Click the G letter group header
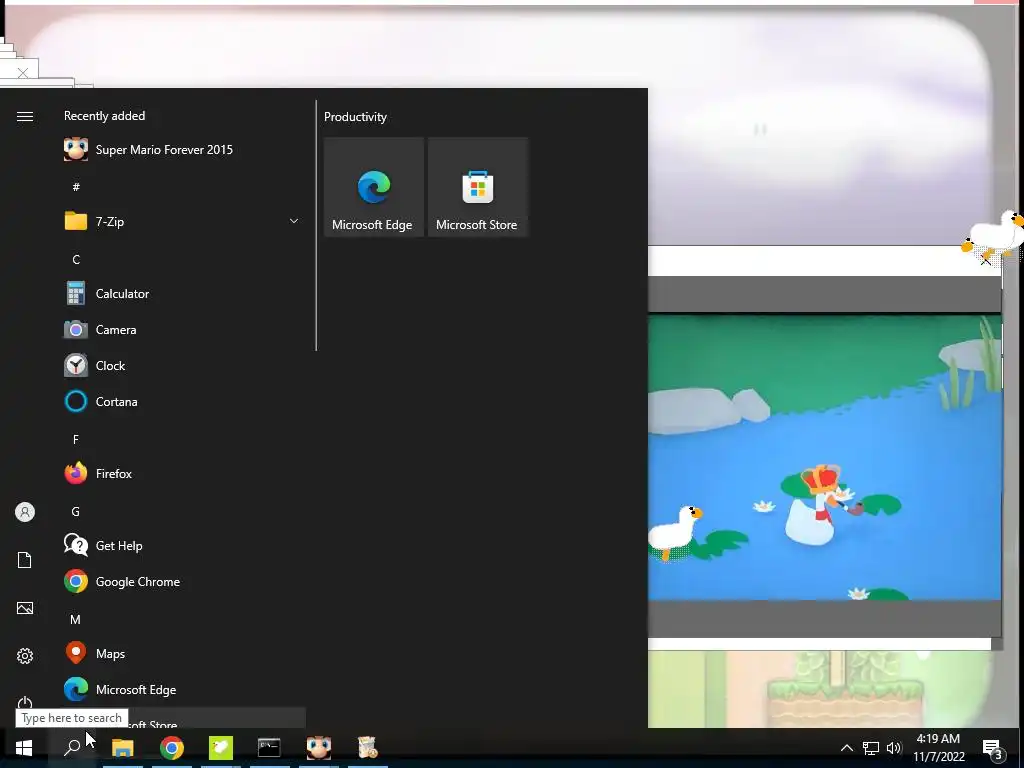Viewport: 1024px width, 768px height. tap(76, 511)
